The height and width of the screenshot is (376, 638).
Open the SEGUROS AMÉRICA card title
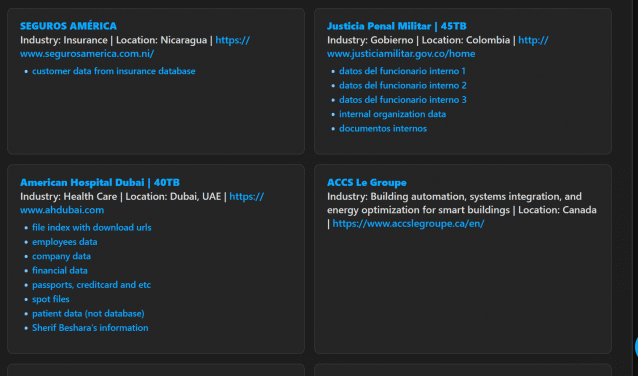[x=68, y=26]
